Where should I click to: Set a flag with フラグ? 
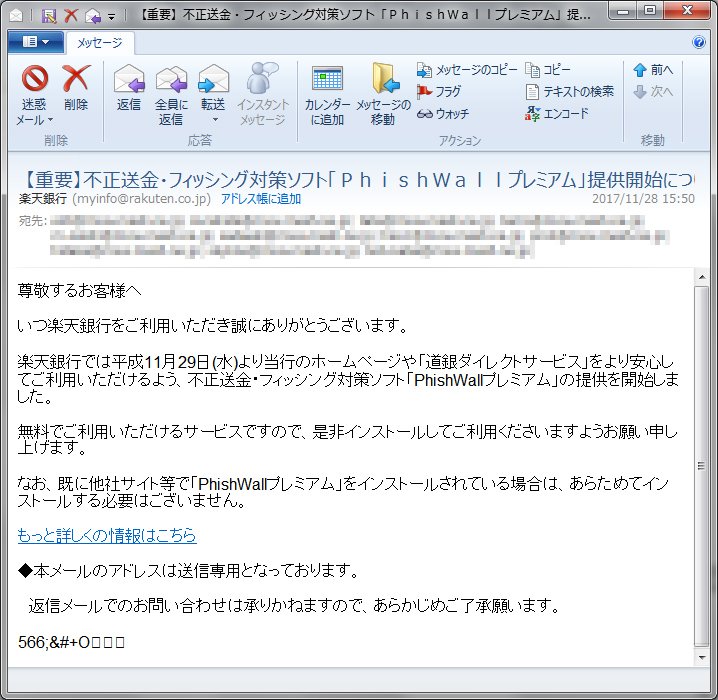(439, 92)
